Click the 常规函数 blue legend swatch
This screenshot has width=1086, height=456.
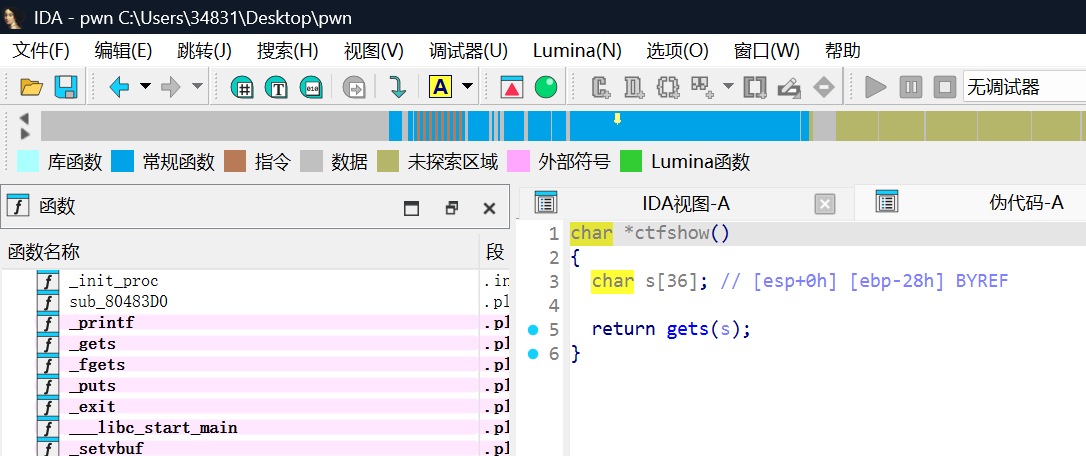pos(123,161)
